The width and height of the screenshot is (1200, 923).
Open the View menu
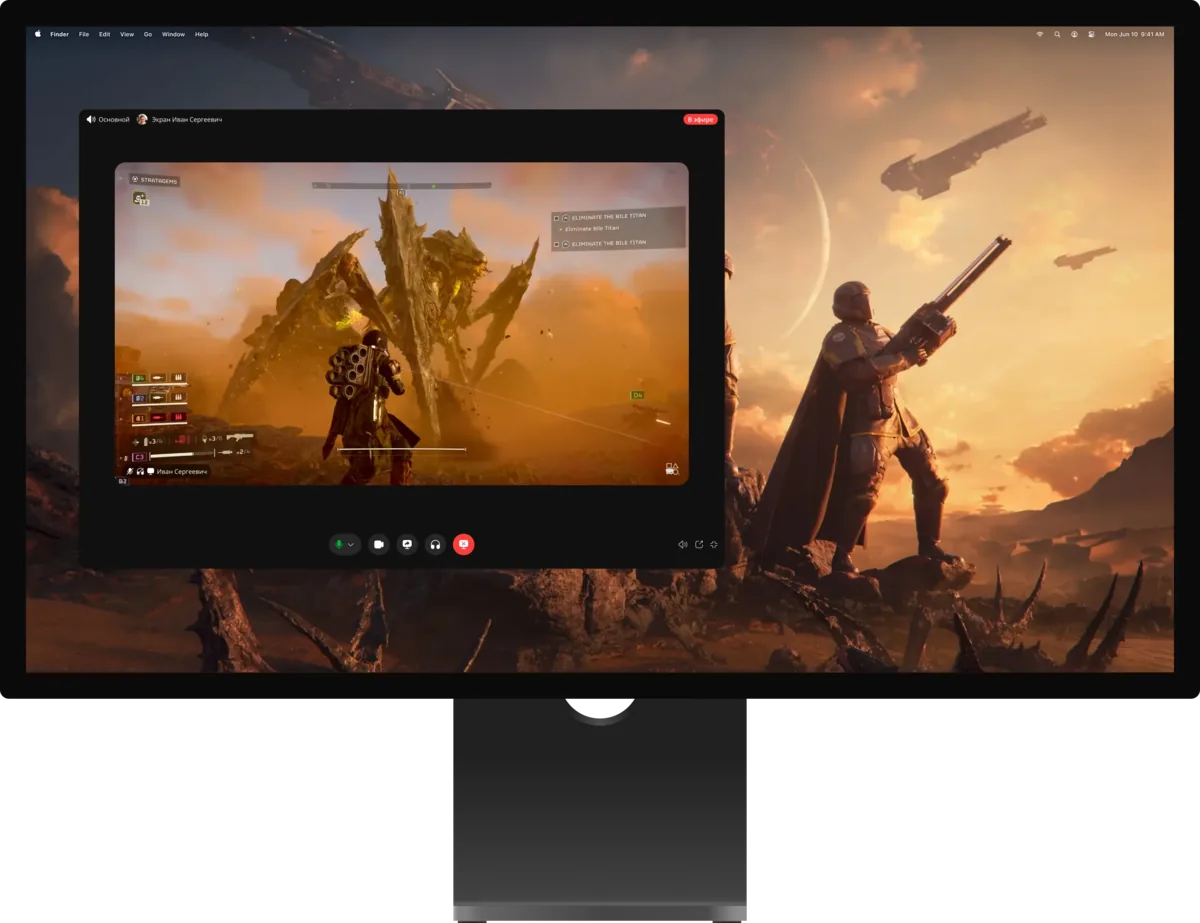127,34
